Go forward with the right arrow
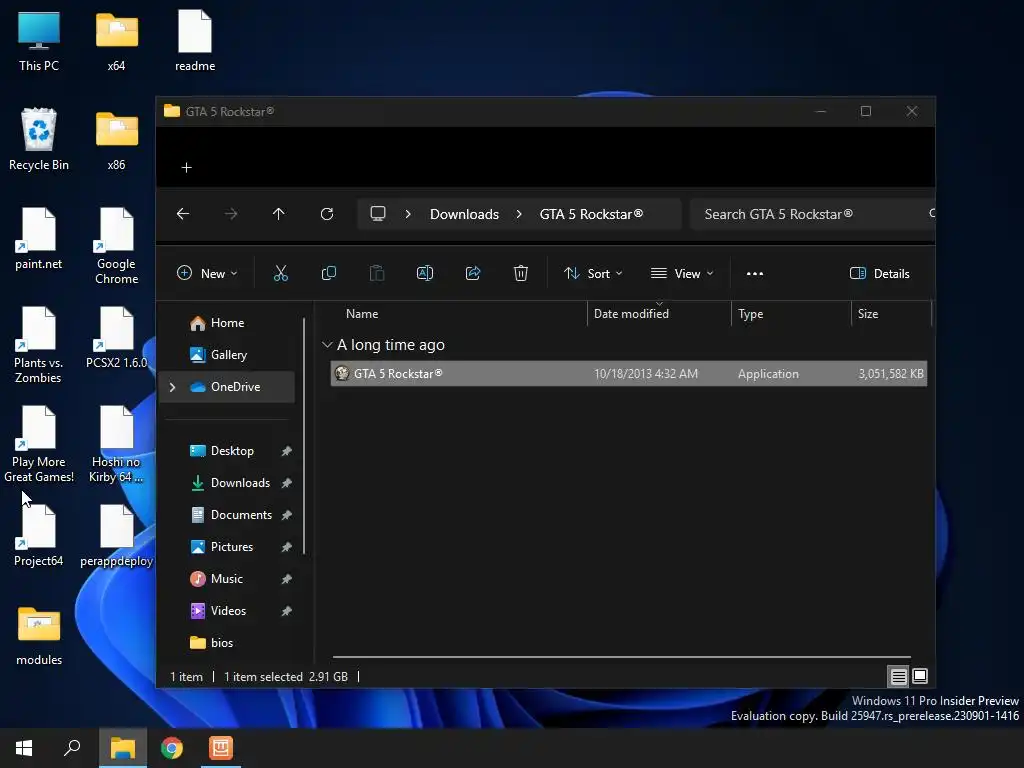 click(231, 214)
